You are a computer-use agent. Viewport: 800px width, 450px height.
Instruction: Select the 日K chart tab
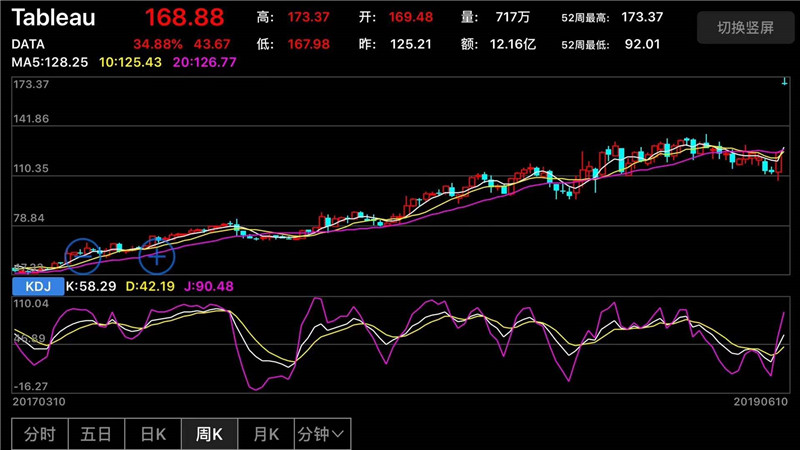tap(153, 434)
